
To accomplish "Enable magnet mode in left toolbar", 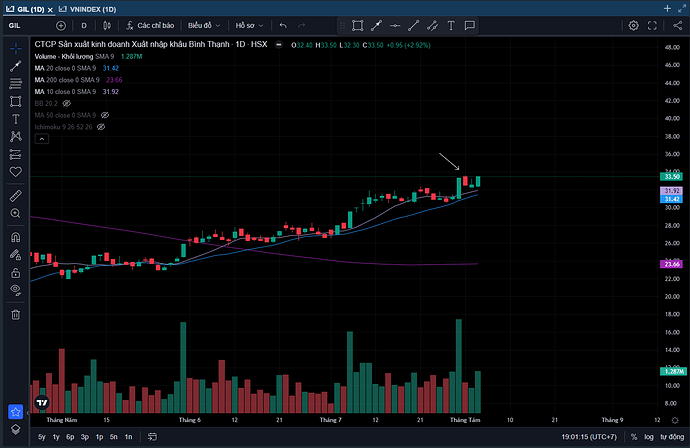I will [15, 238].
